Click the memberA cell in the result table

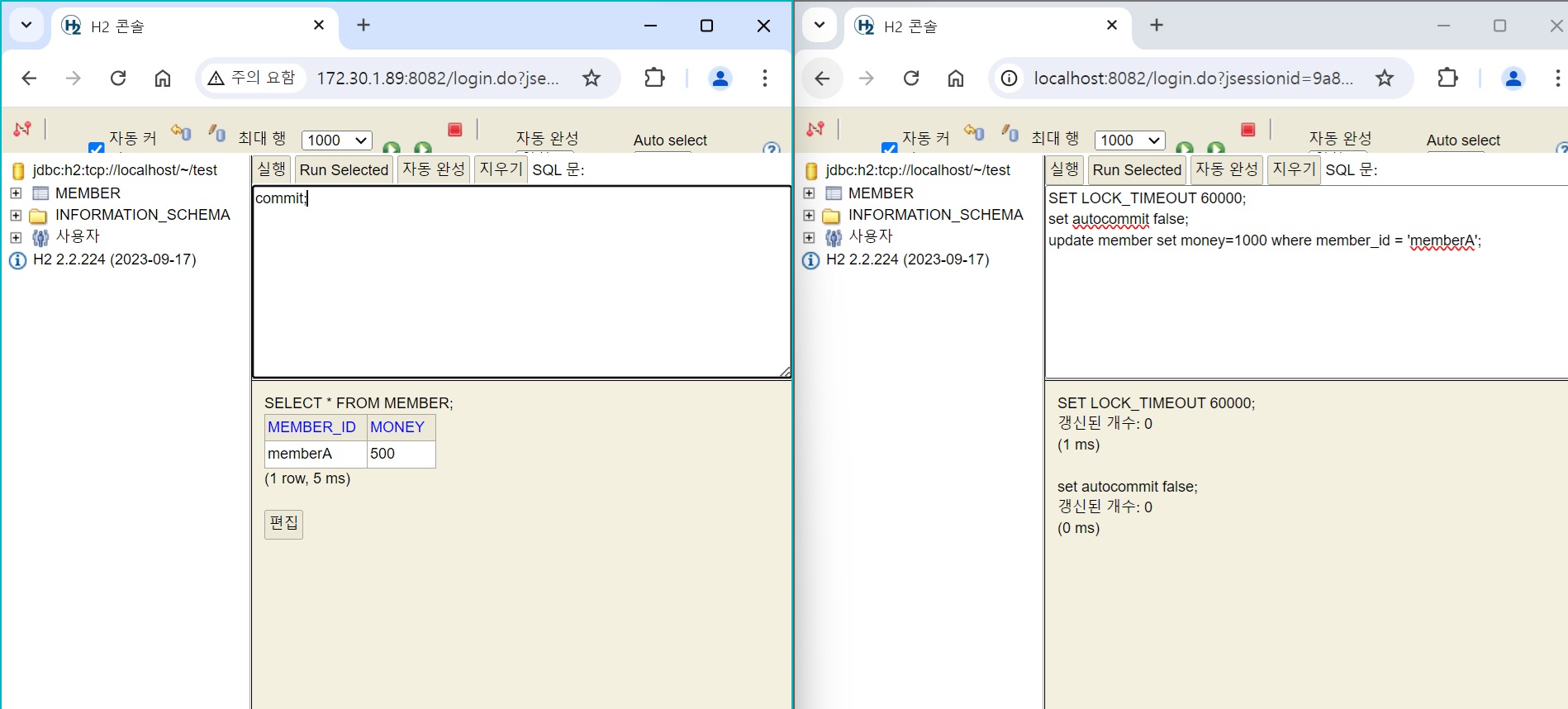point(316,454)
